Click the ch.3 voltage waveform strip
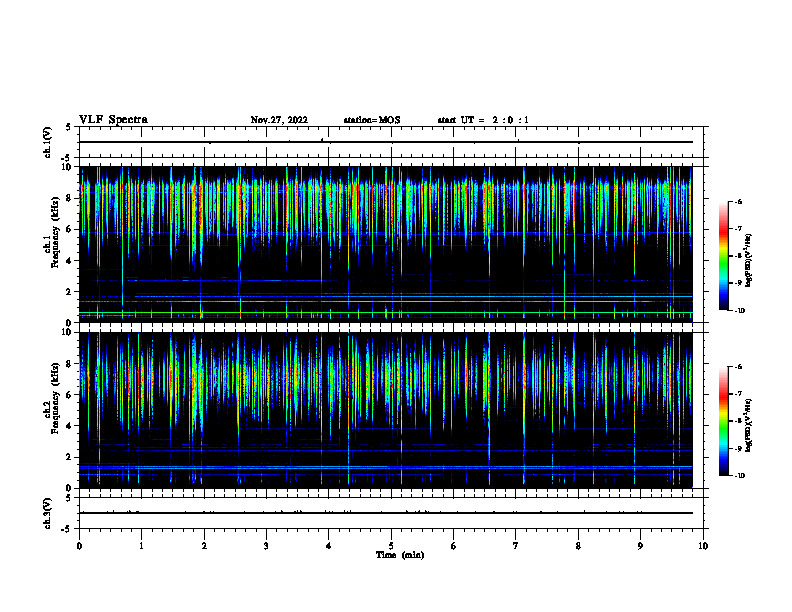Viewport: 792px width, 612px height. click(391, 513)
